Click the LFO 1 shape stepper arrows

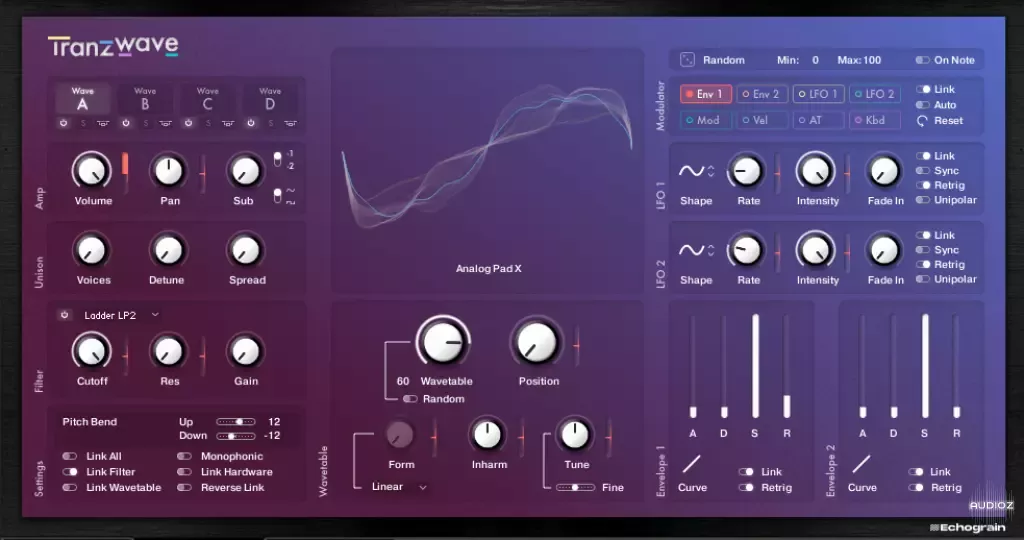(x=711, y=171)
